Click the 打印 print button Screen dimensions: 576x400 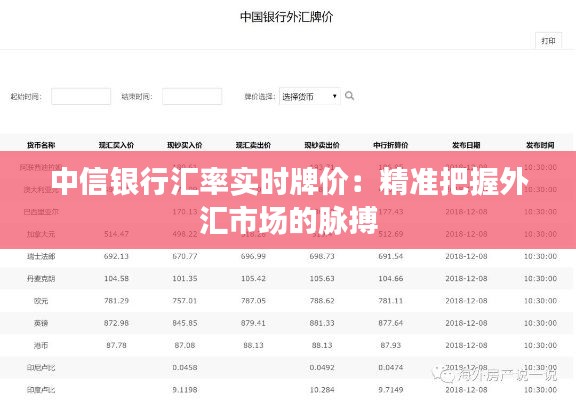point(548,41)
